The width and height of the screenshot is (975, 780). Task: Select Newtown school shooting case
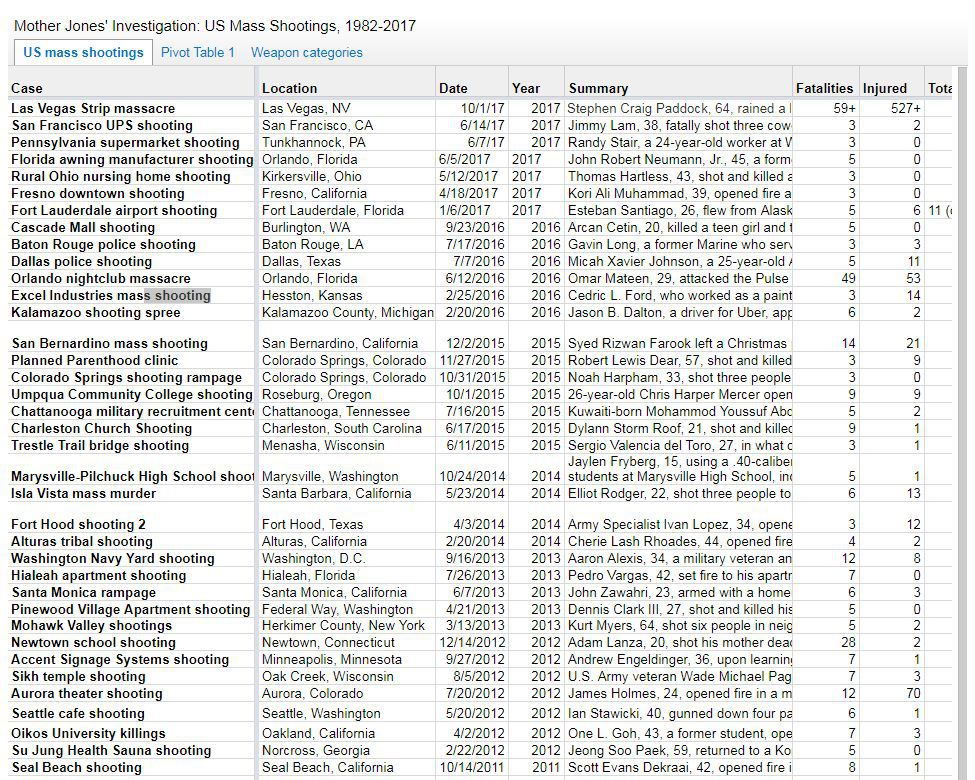132,642
